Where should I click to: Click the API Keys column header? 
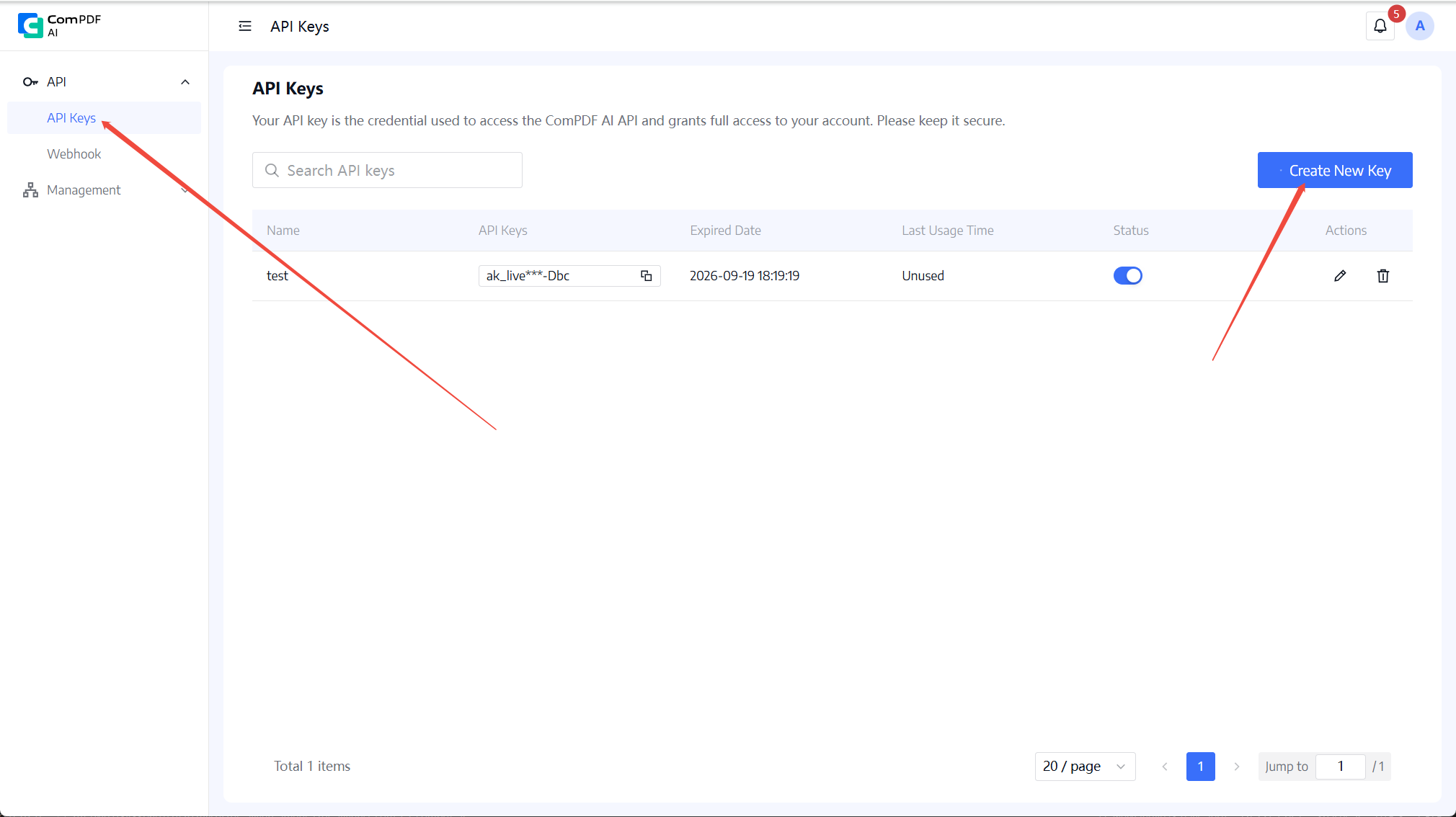[503, 231]
